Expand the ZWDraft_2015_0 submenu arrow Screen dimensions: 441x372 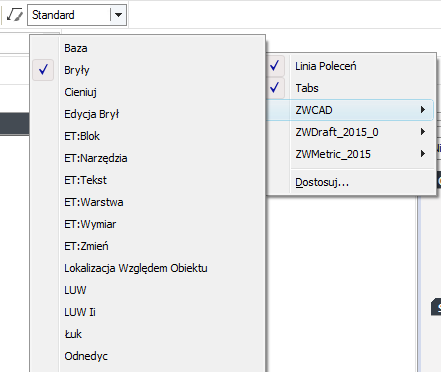coord(423,132)
